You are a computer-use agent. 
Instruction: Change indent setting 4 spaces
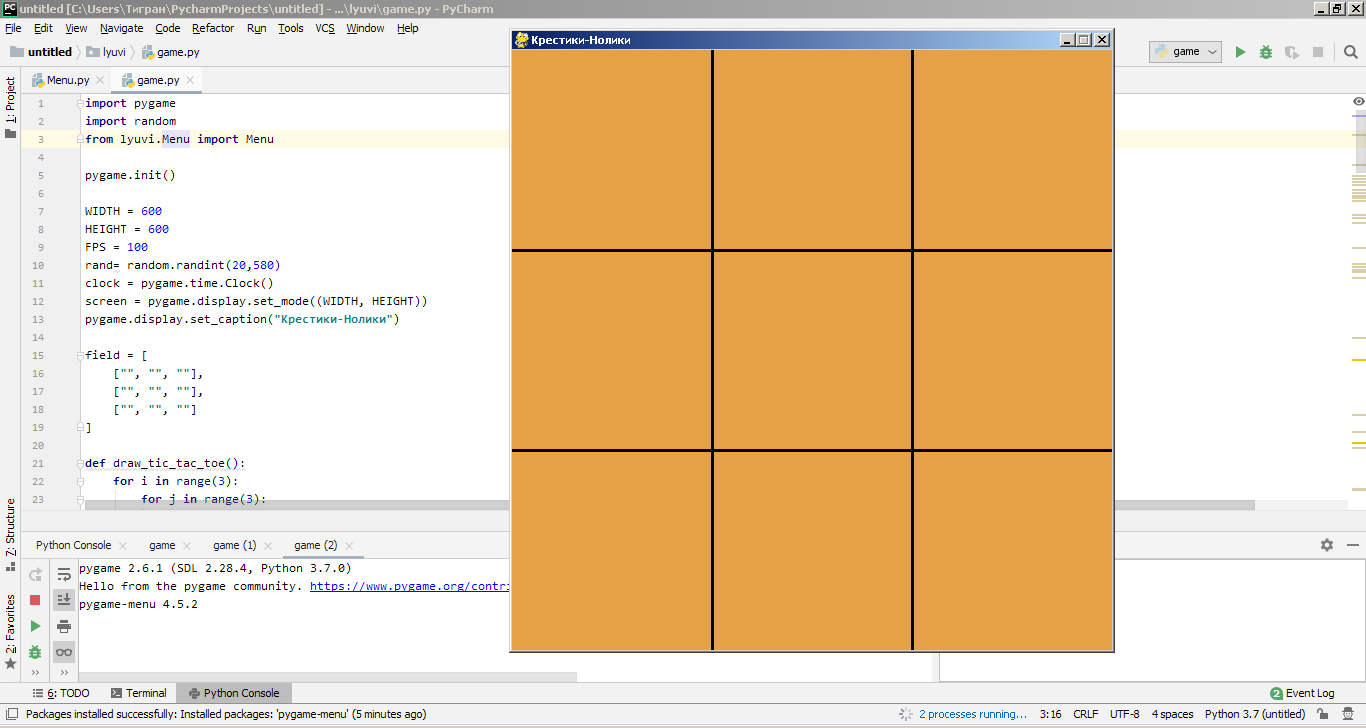tap(1172, 714)
